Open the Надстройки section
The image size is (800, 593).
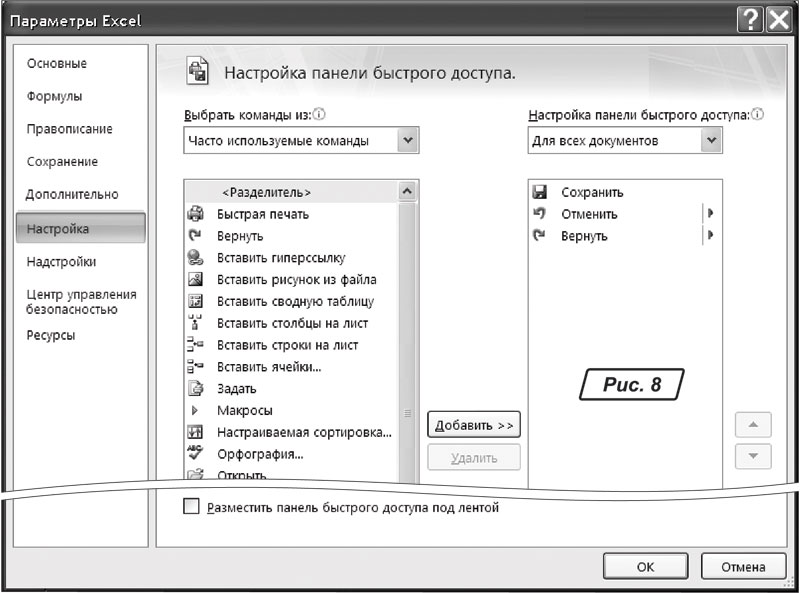click(61, 262)
